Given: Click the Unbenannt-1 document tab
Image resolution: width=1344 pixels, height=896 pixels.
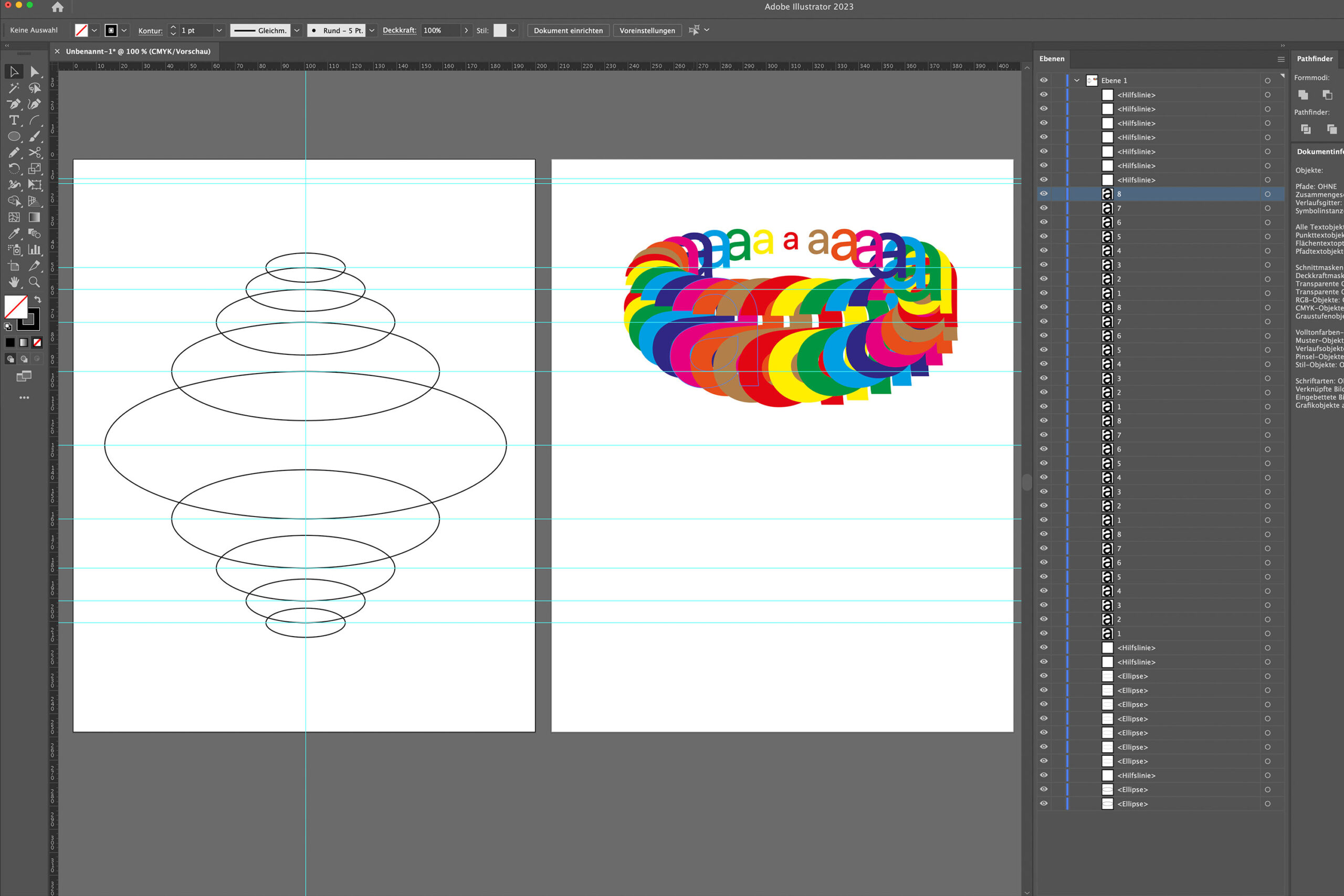Looking at the screenshot, I should pyautogui.click(x=138, y=51).
